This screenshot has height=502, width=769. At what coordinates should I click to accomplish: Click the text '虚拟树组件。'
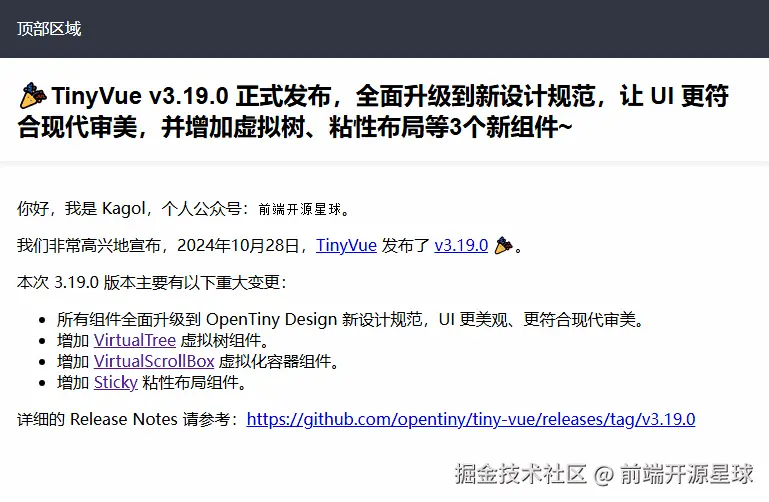click(225, 340)
